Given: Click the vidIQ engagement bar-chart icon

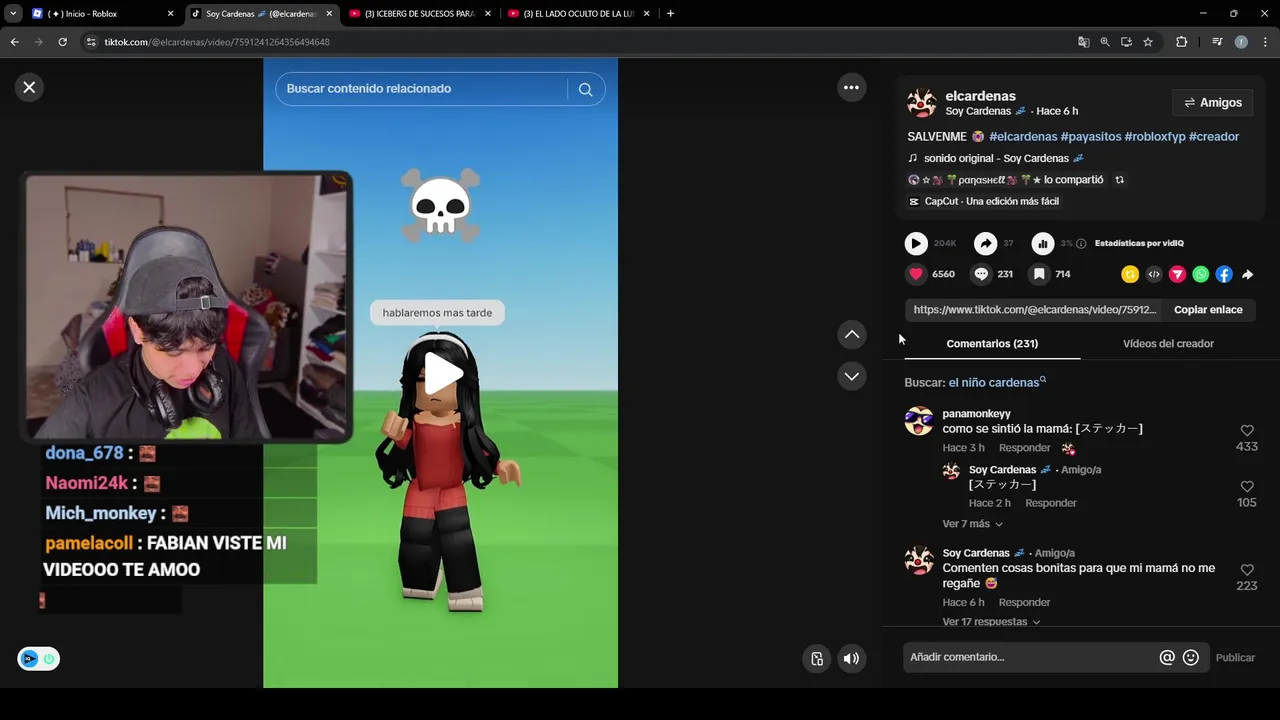Looking at the screenshot, I should click(x=1043, y=243).
